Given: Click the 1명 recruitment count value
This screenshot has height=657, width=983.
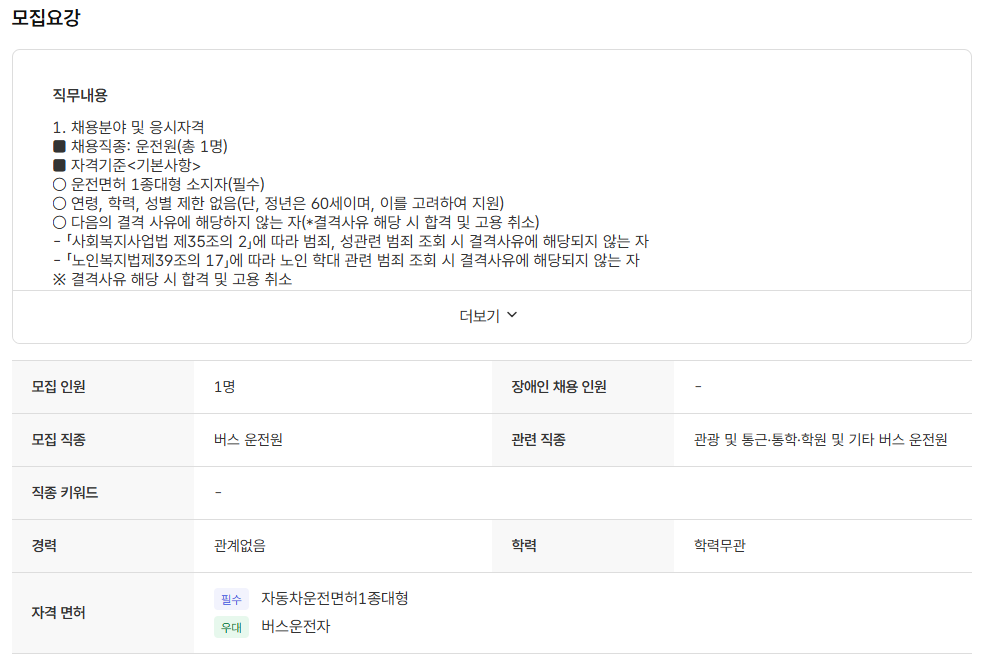Looking at the screenshot, I should (224, 387).
